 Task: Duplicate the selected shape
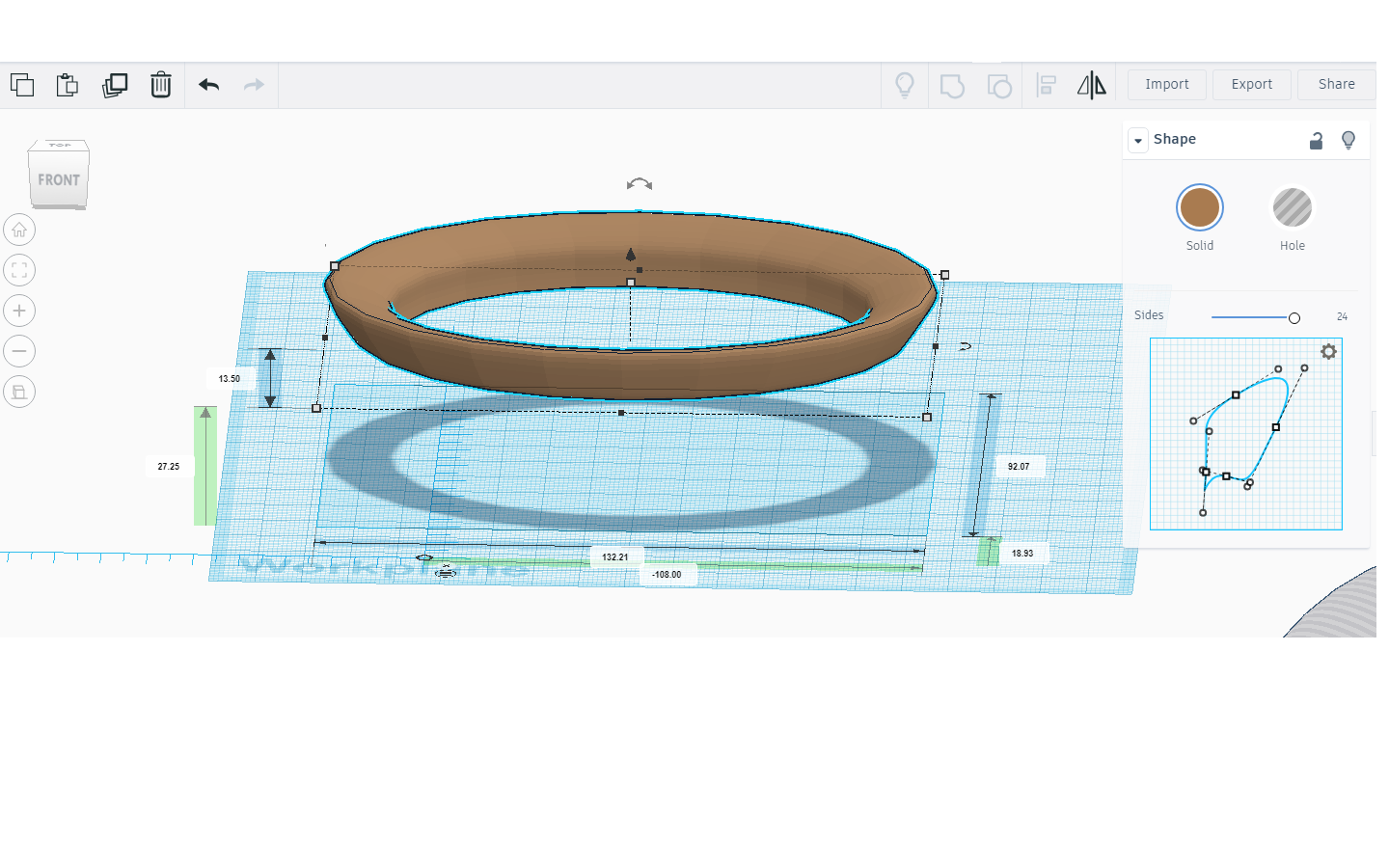115,85
